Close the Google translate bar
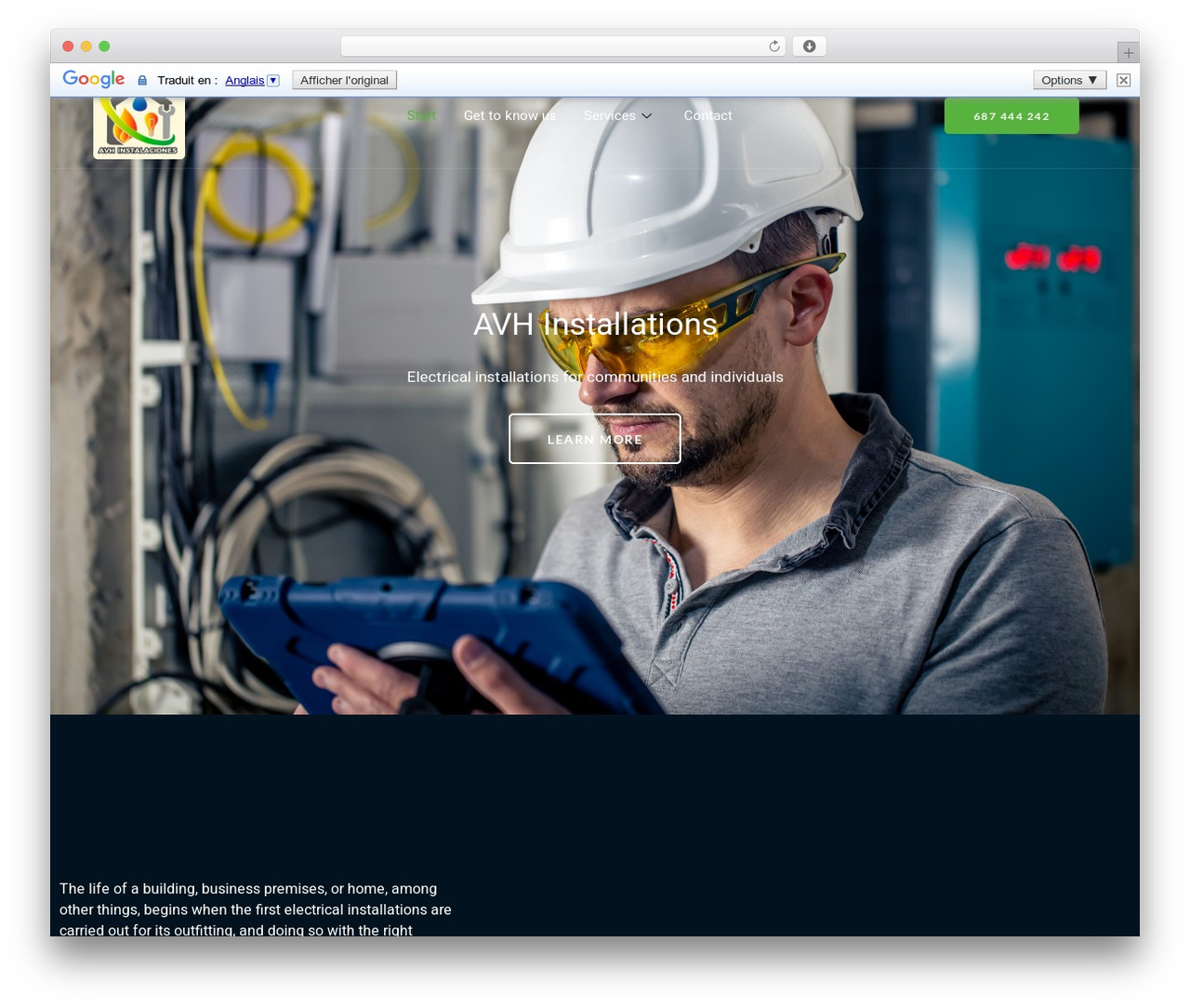 pyautogui.click(x=1123, y=80)
